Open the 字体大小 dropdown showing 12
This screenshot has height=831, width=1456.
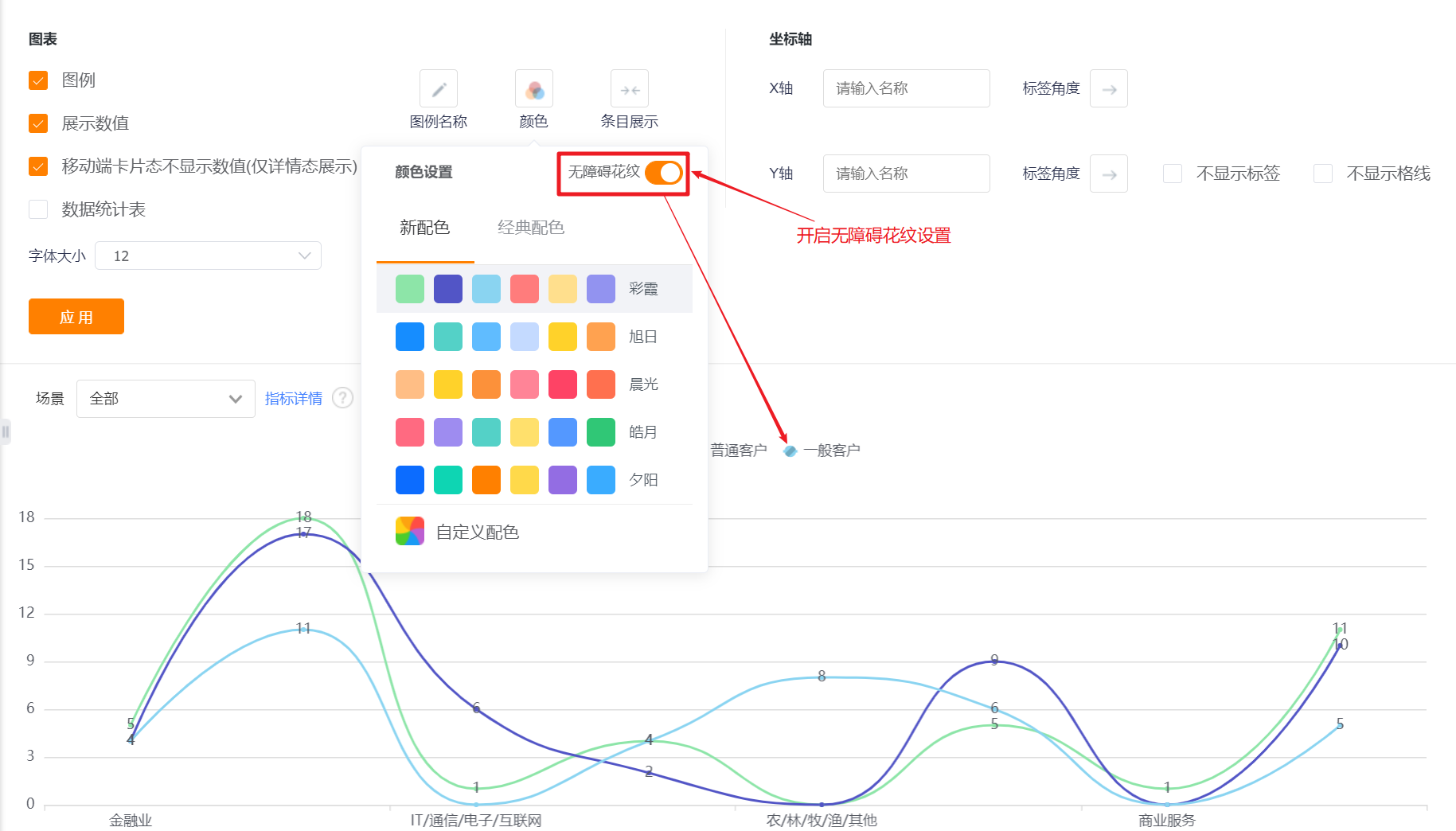[208, 256]
